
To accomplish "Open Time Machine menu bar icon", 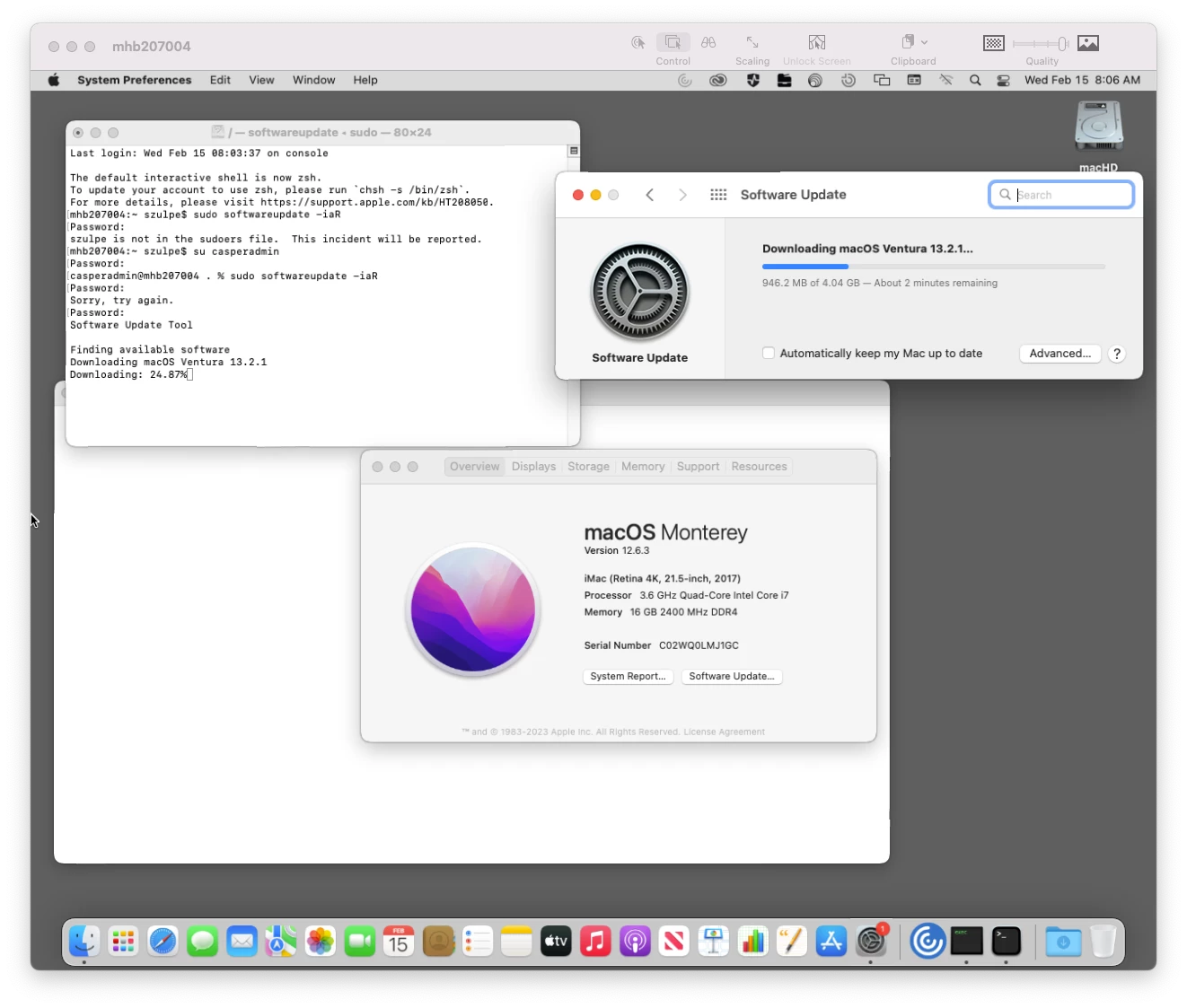I will (x=848, y=80).
